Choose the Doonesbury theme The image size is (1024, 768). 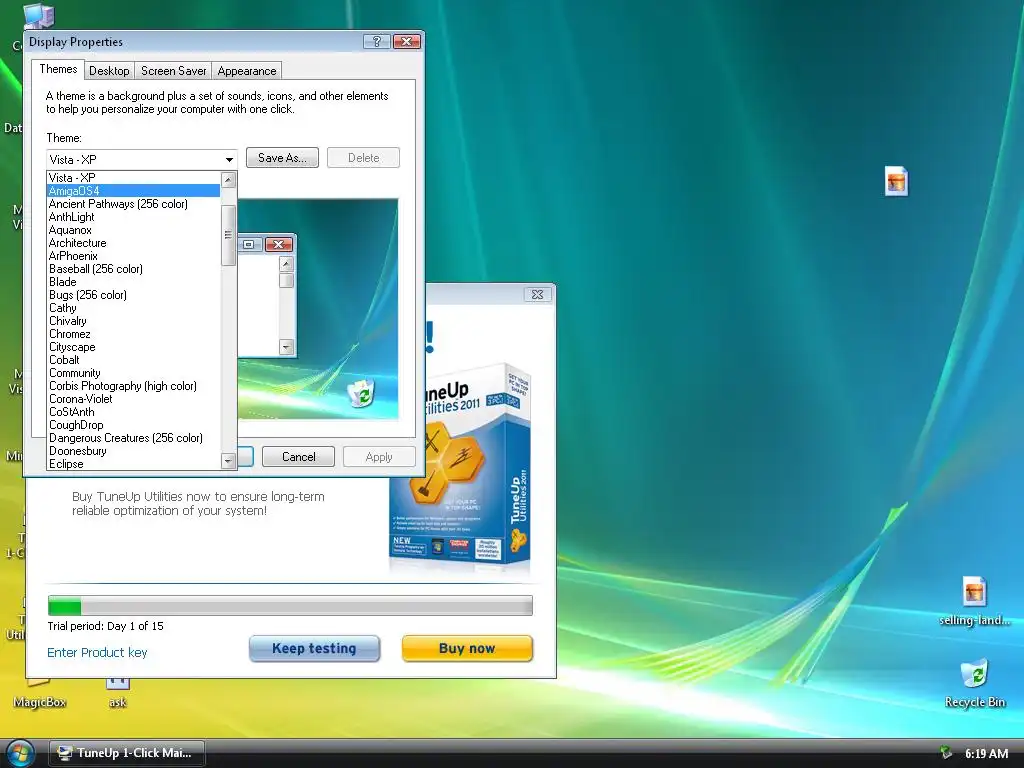point(134,451)
